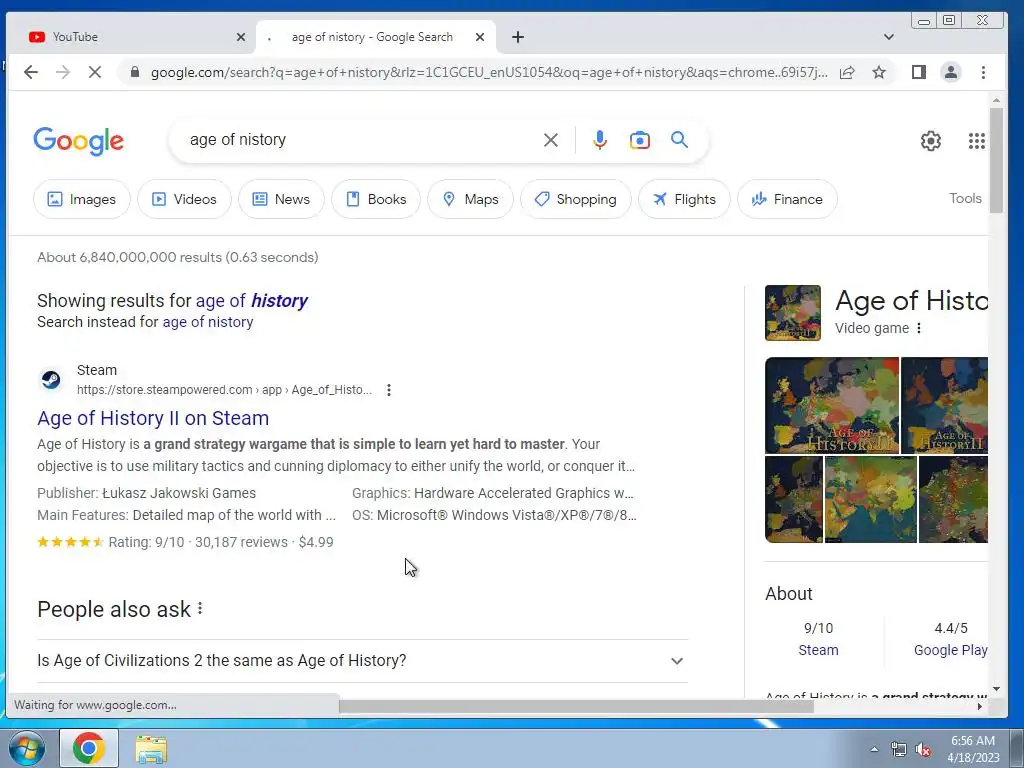Image resolution: width=1024 pixels, height=768 pixels.
Task: Open the Chrome profile avatar
Action: [x=951, y=72]
